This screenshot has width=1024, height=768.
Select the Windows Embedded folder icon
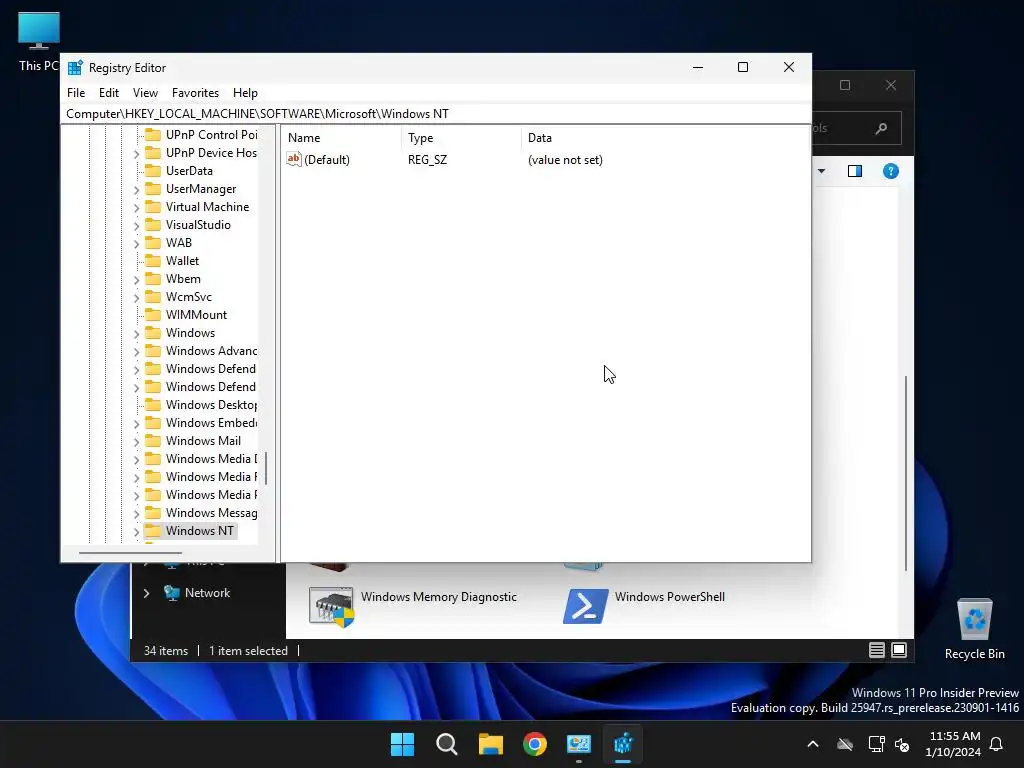pos(153,423)
